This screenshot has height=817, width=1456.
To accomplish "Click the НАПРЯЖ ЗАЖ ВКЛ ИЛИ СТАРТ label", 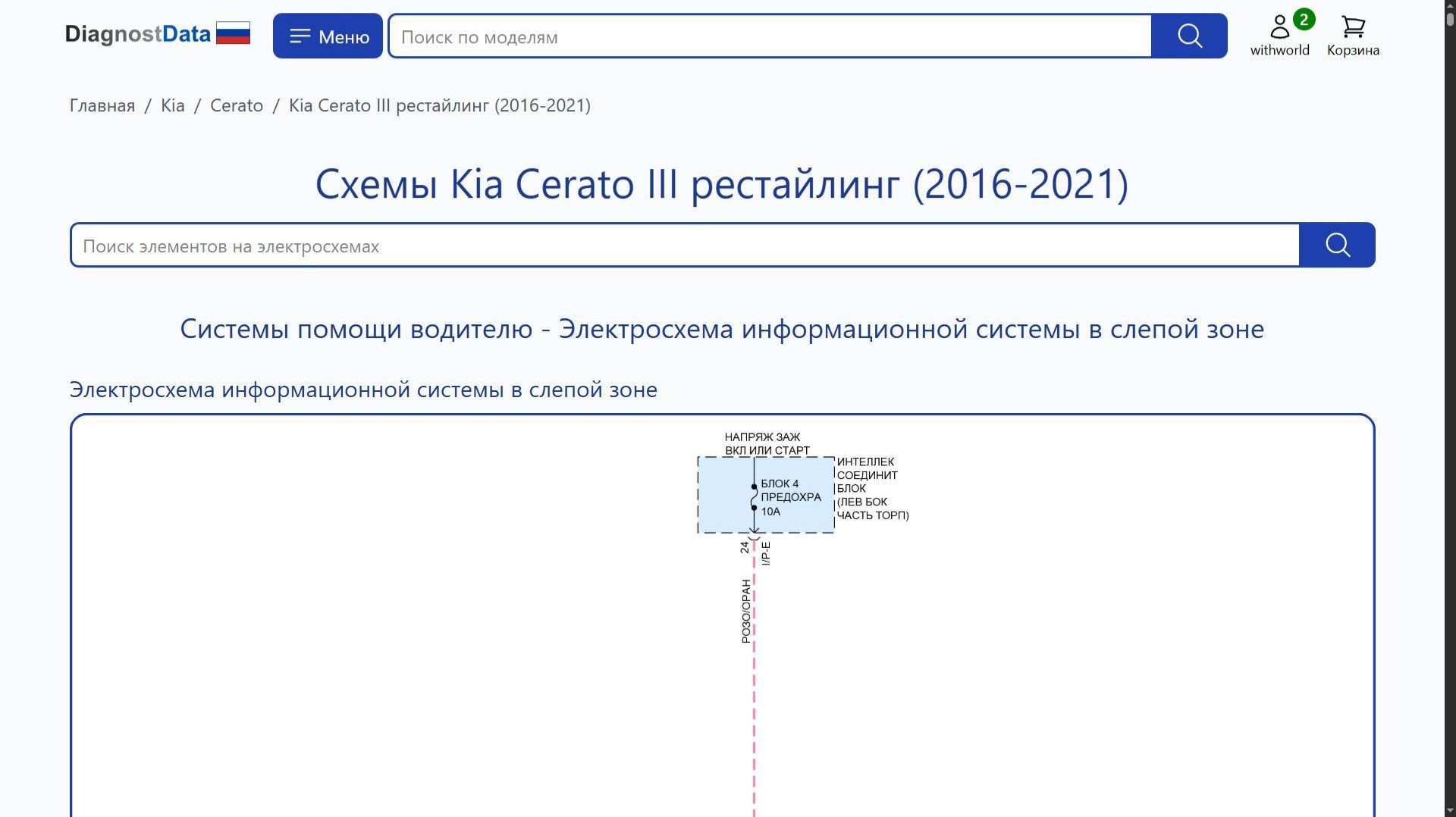I will 767,443.
